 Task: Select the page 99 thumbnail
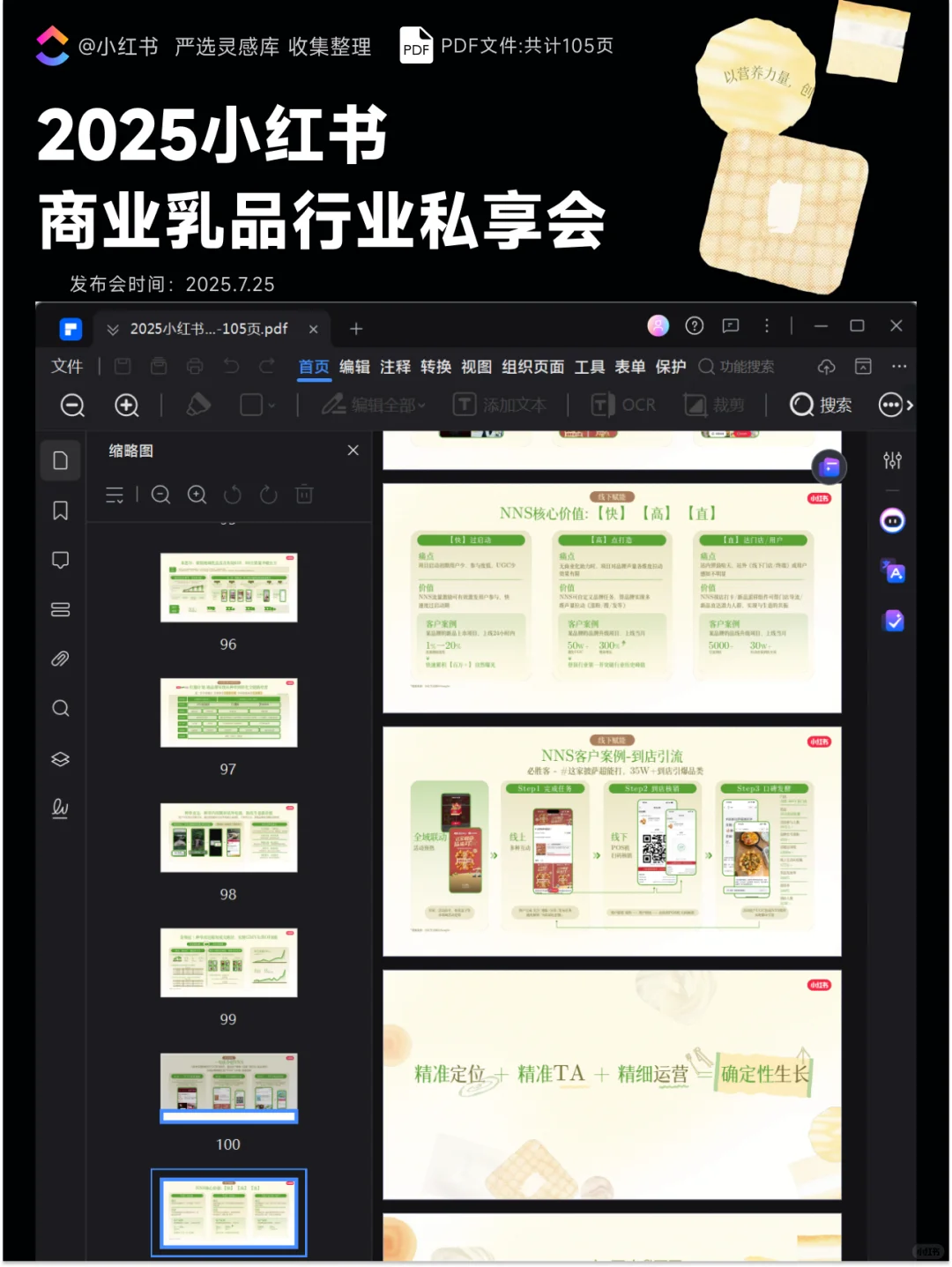228,964
